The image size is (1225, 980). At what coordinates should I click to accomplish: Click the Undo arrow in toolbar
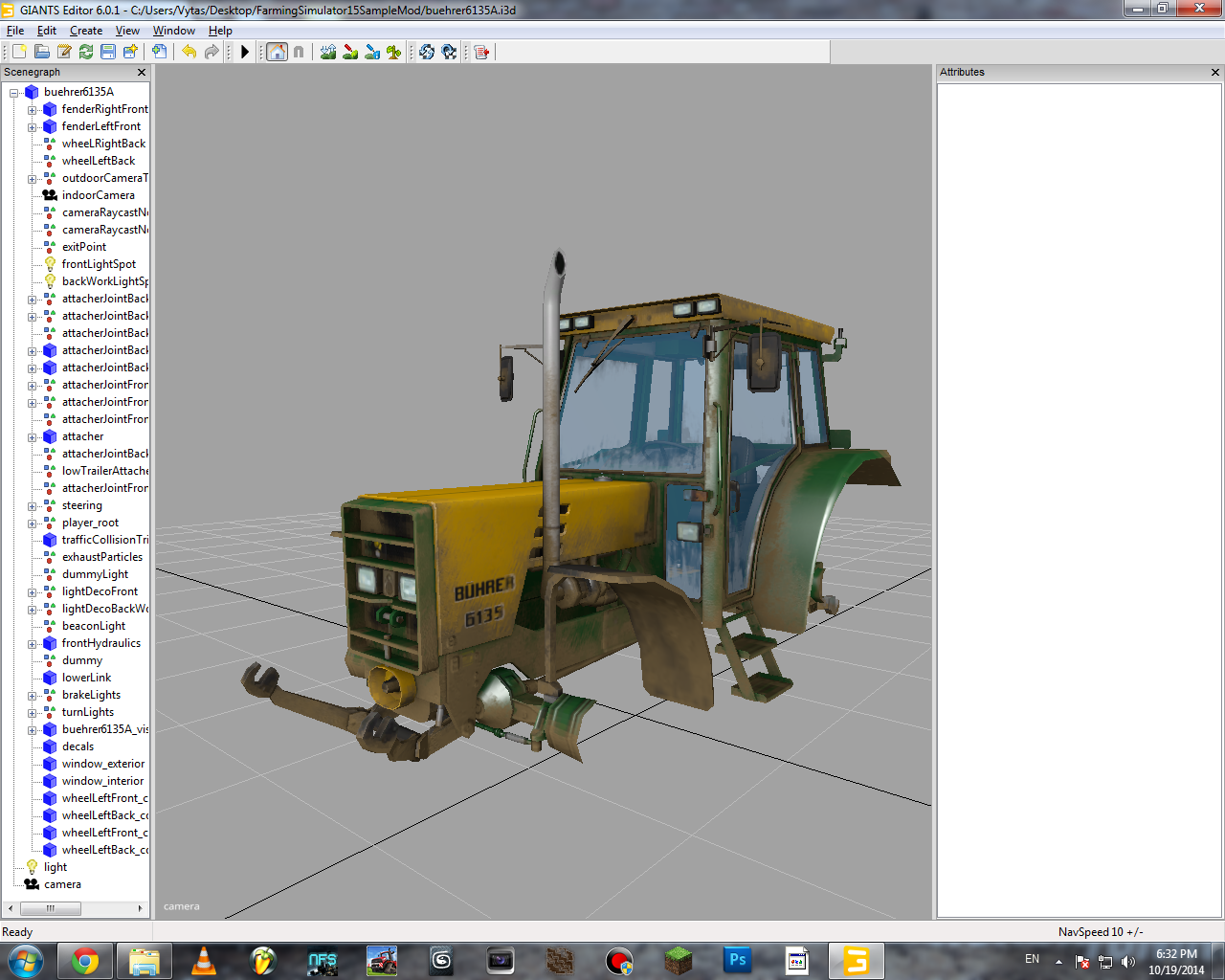(189, 52)
